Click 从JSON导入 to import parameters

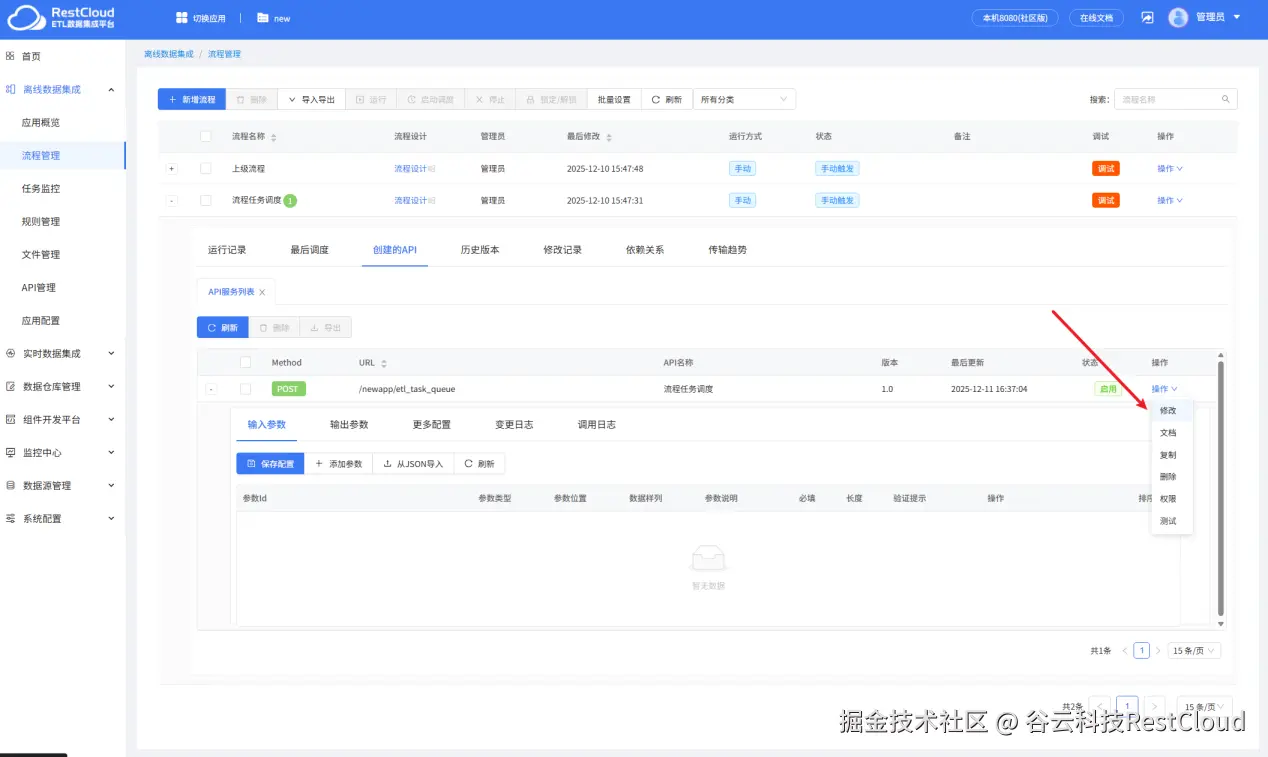(412, 463)
